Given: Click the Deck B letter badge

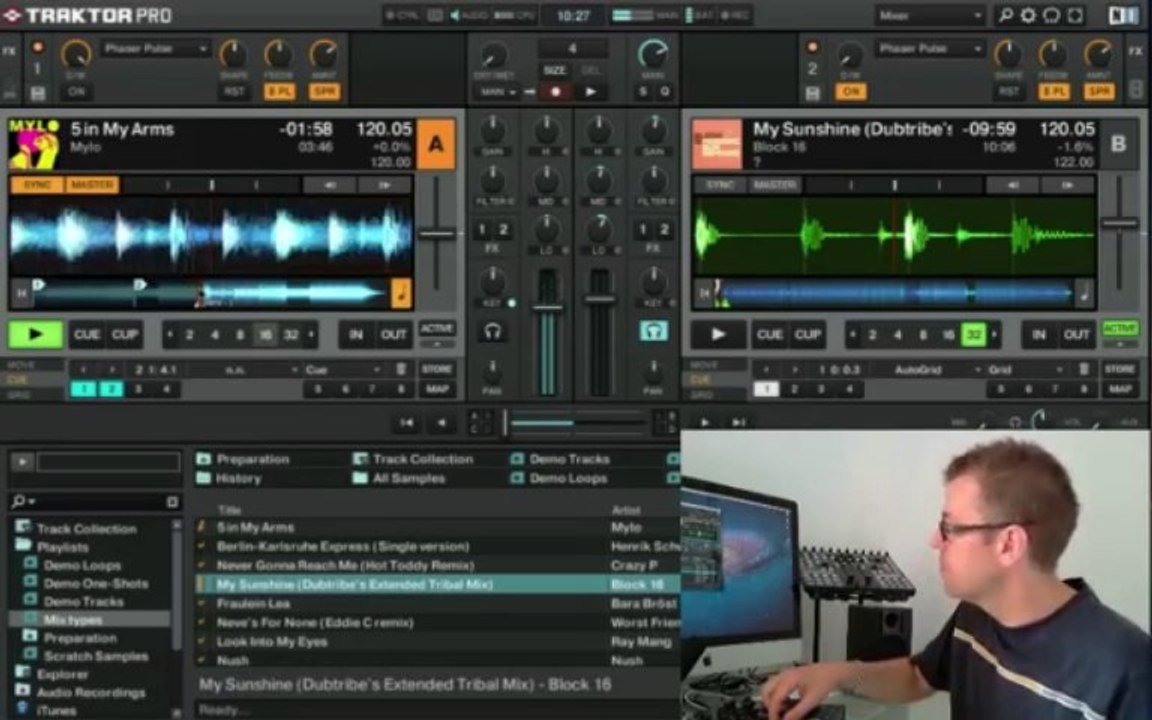Looking at the screenshot, I should coord(1118,144).
